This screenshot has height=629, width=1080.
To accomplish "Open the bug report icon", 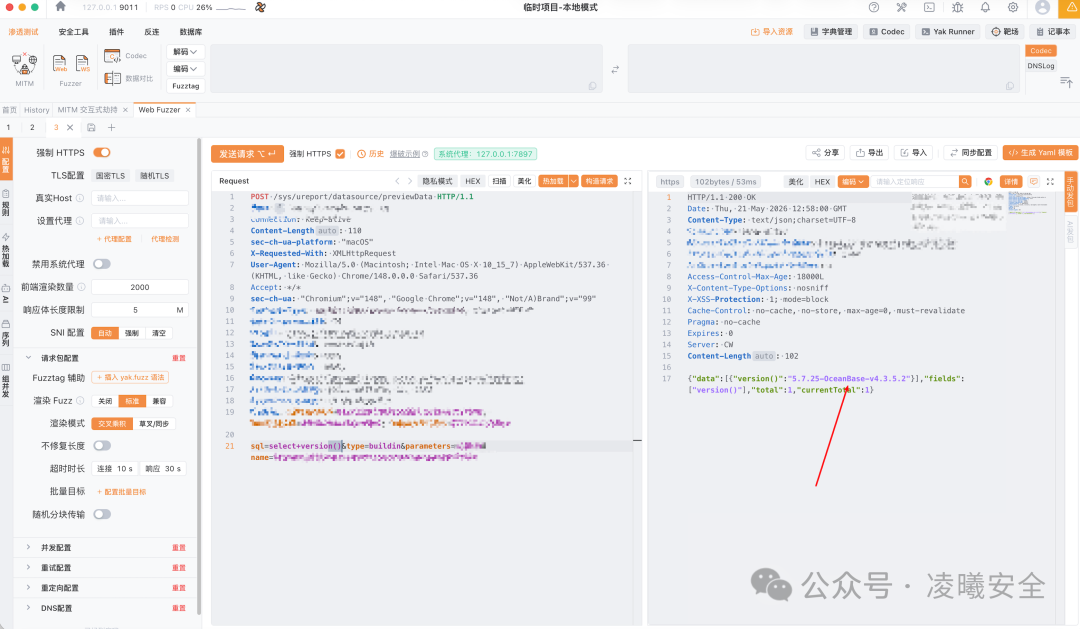I will click(957, 7).
